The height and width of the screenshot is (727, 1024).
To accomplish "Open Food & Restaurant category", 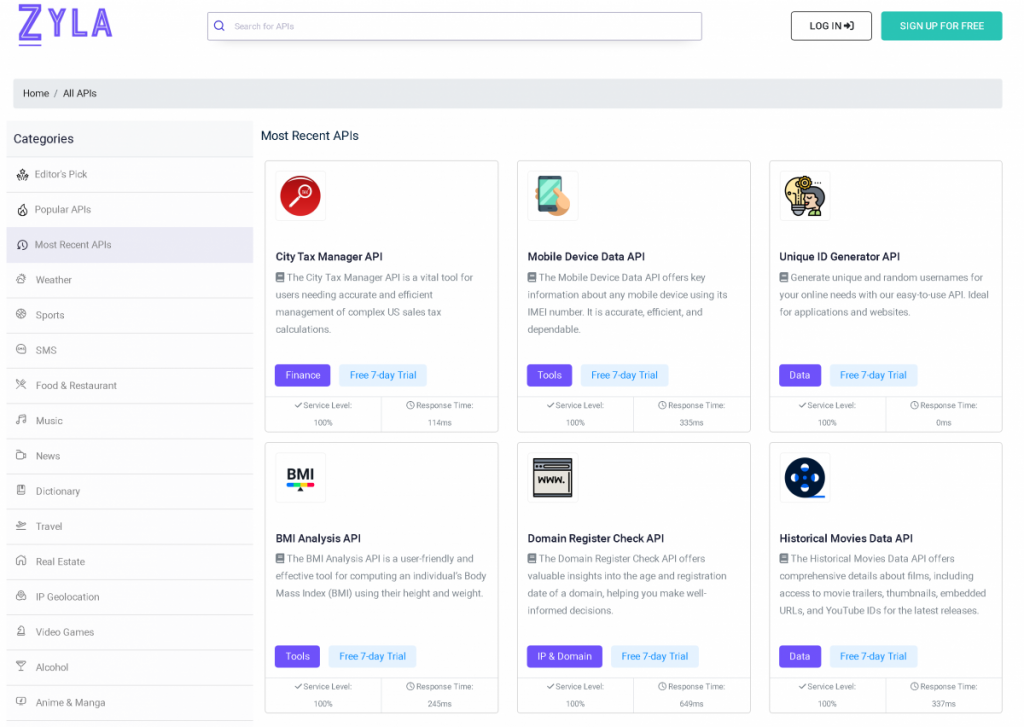I will point(129,386).
